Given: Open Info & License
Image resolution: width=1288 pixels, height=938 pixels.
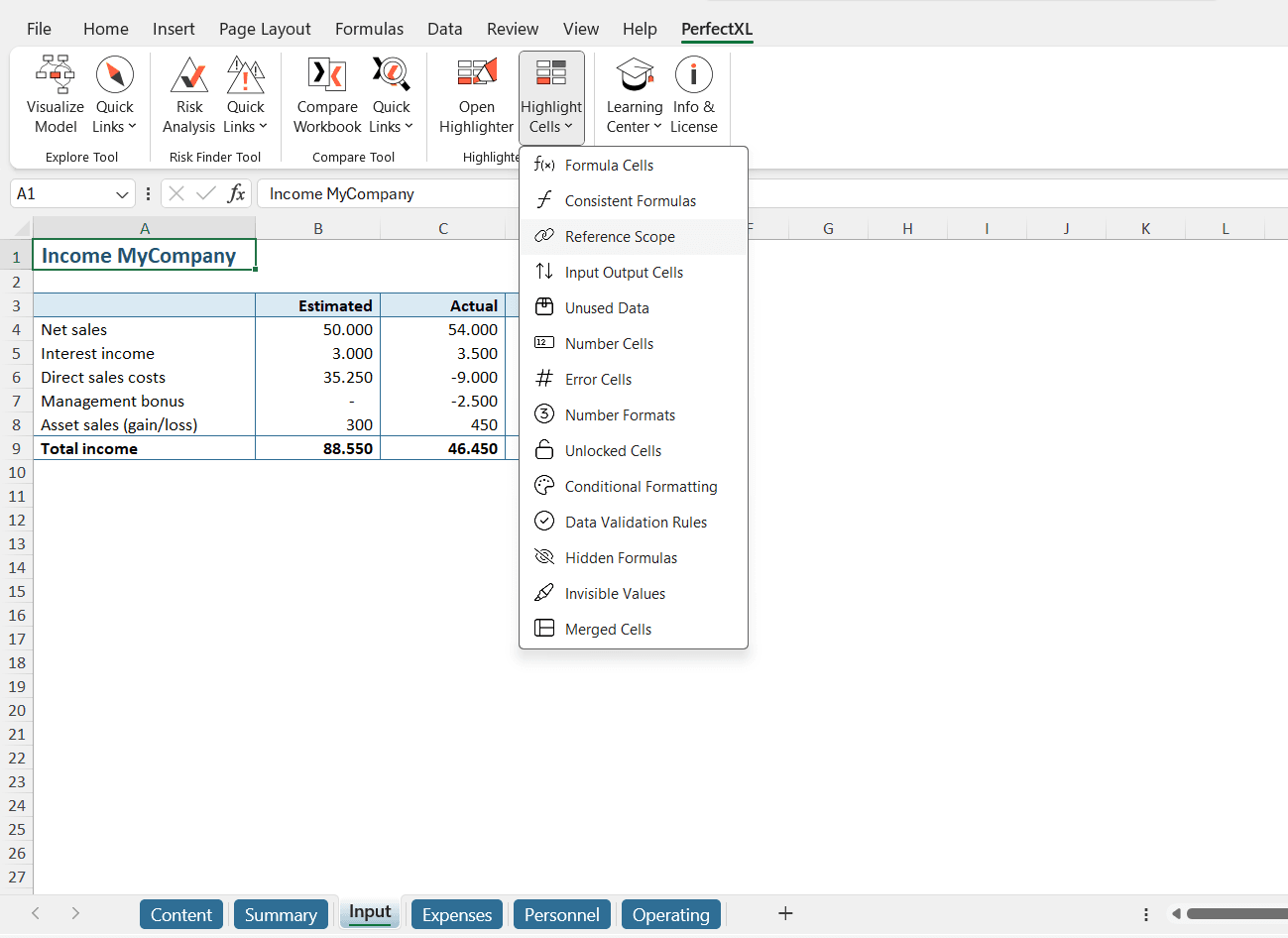Looking at the screenshot, I should [x=693, y=96].
